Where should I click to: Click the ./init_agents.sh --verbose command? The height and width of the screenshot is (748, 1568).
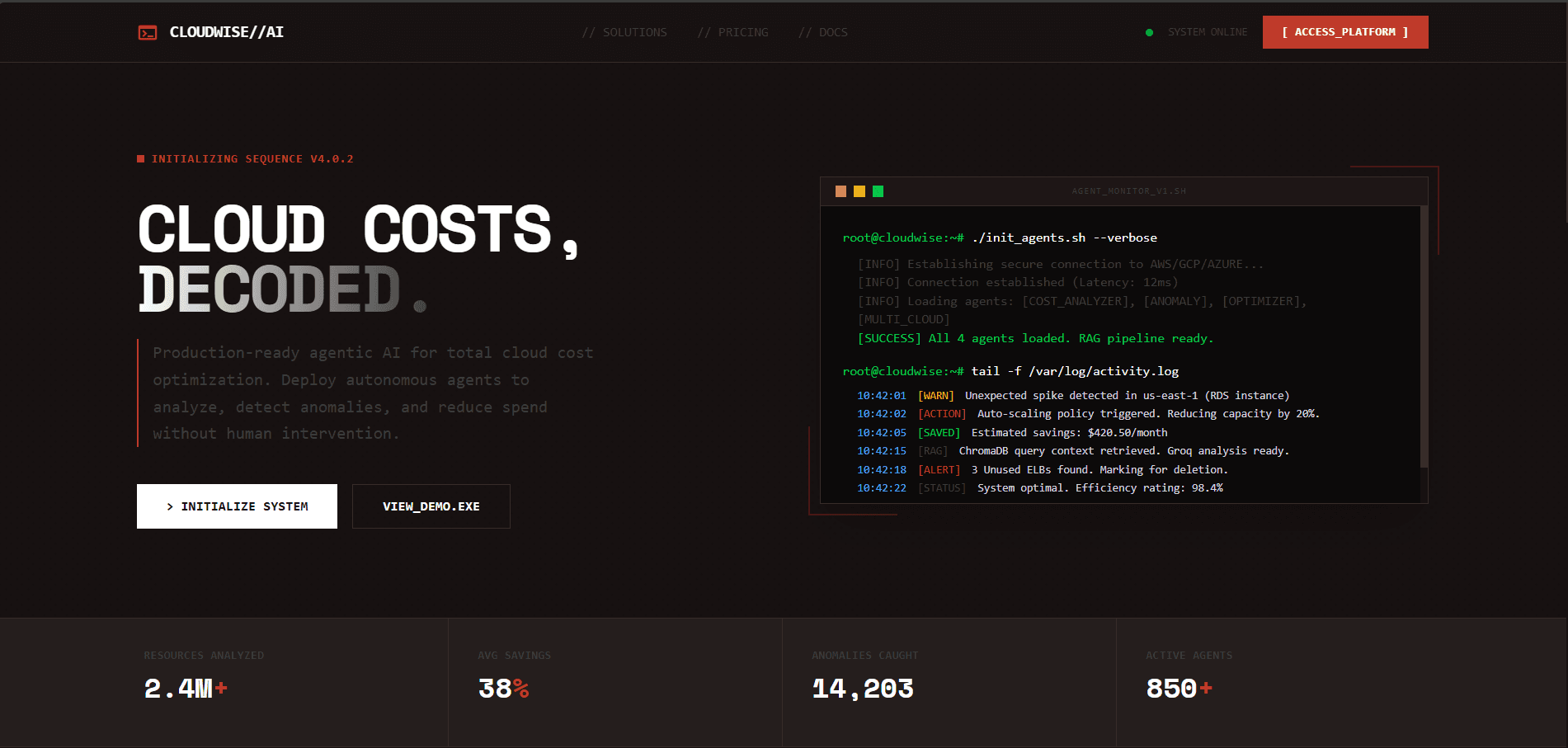click(1064, 238)
